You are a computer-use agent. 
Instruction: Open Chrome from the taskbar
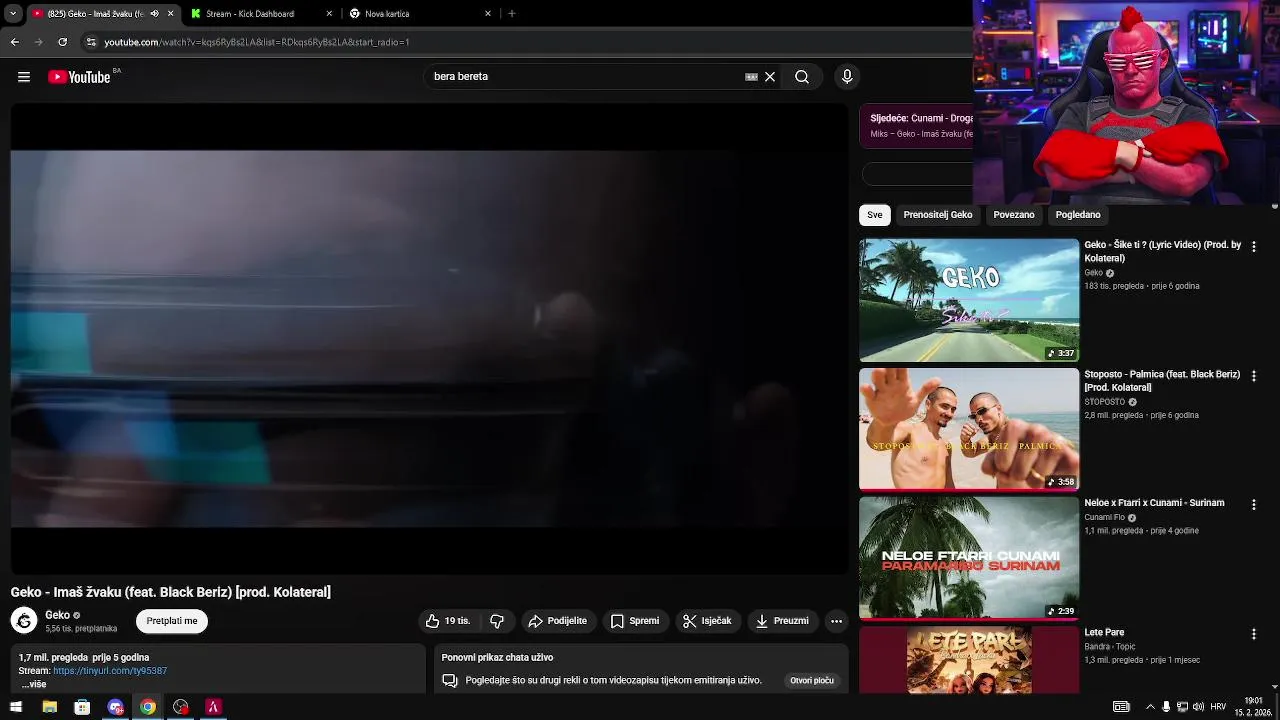(x=147, y=707)
